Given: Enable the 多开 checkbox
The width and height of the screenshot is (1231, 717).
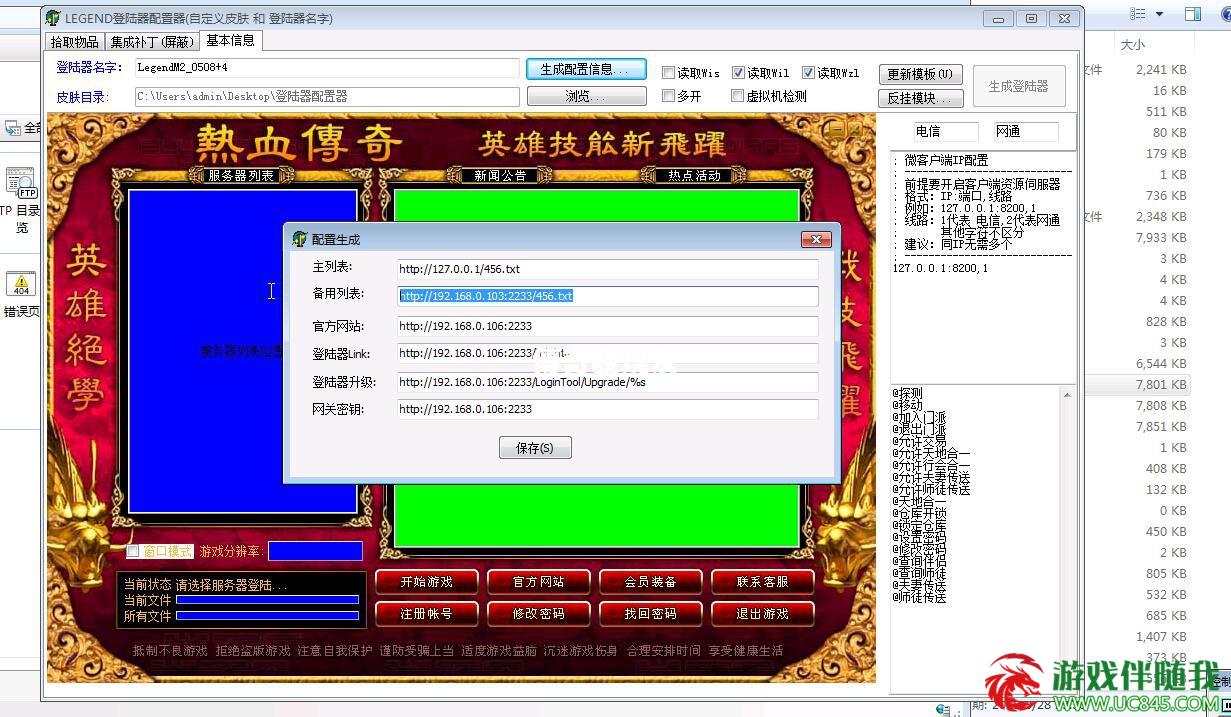Looking at the screenshot, I should point(668,96).
